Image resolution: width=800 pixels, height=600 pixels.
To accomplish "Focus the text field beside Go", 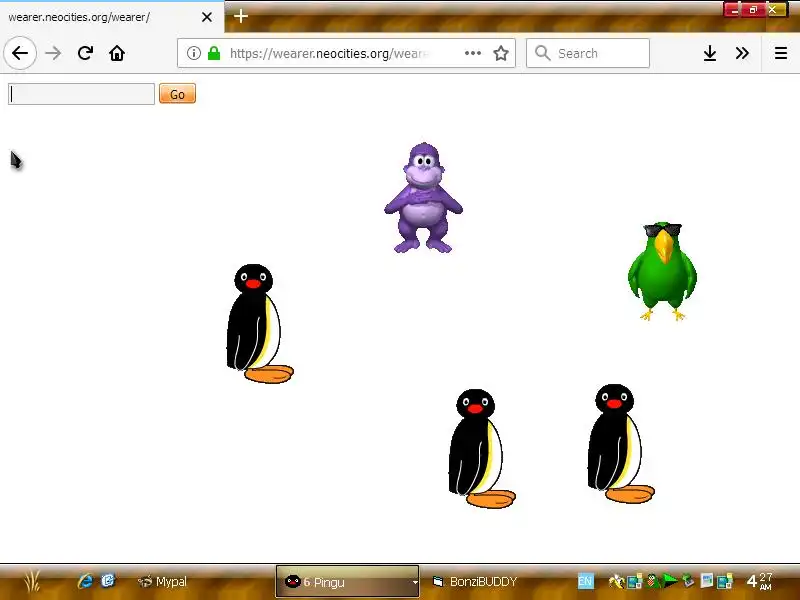I will pos(81,94).
